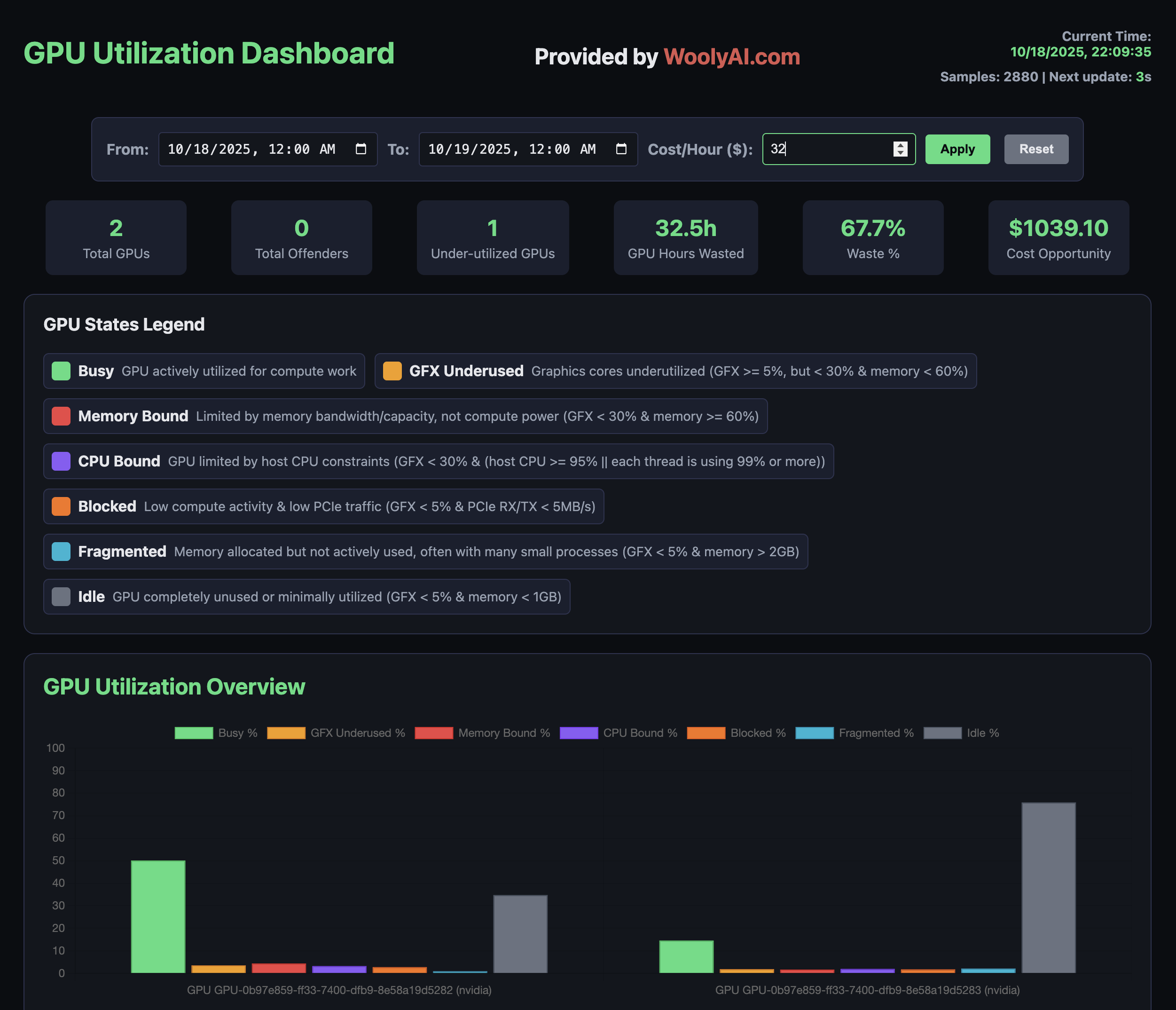Click the gray Idle legend square

click(61, 596)
